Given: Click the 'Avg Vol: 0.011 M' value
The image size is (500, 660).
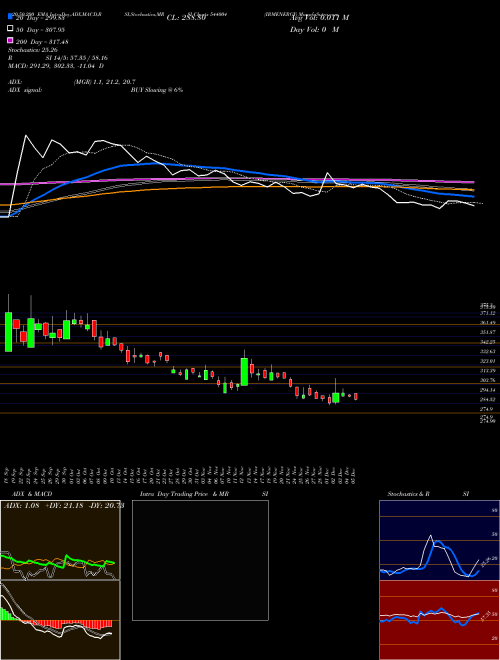Looking at the screenshot, I should coord(319,18).
